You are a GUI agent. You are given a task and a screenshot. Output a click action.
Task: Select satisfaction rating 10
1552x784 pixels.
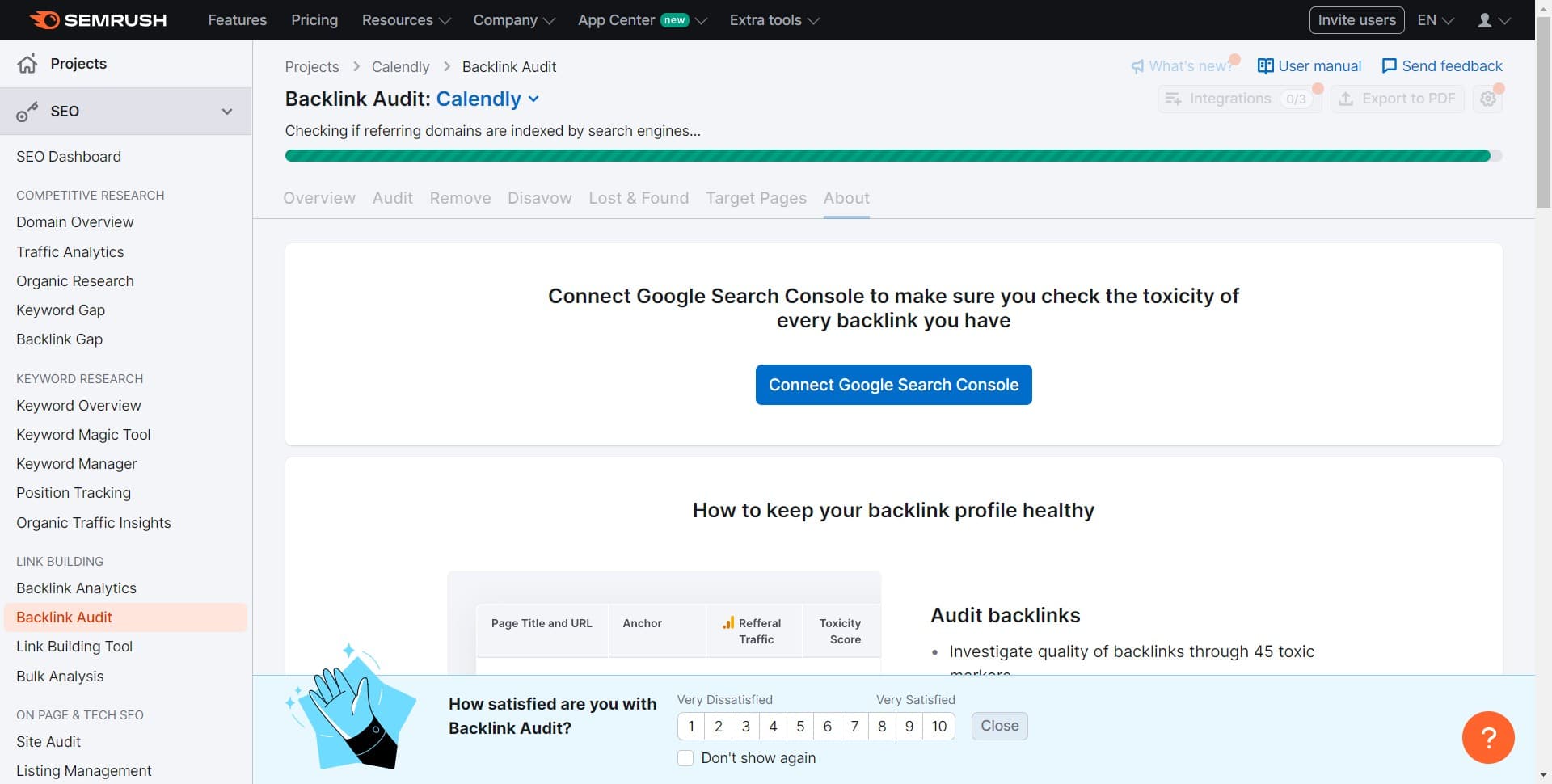[x=938, y=726]
